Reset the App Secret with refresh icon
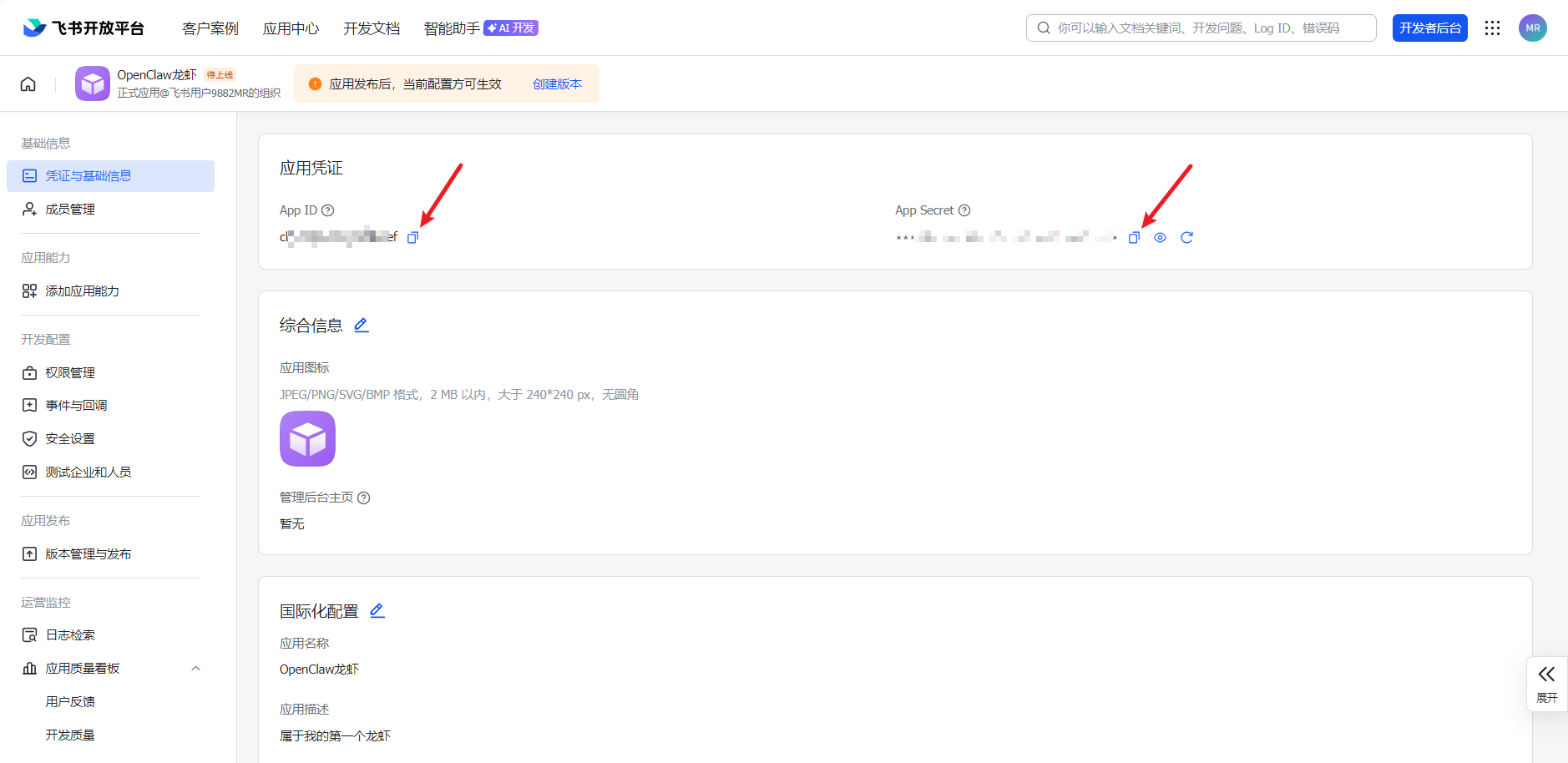This screenshot has height=763, width=1568. (x=1186, y=238)
